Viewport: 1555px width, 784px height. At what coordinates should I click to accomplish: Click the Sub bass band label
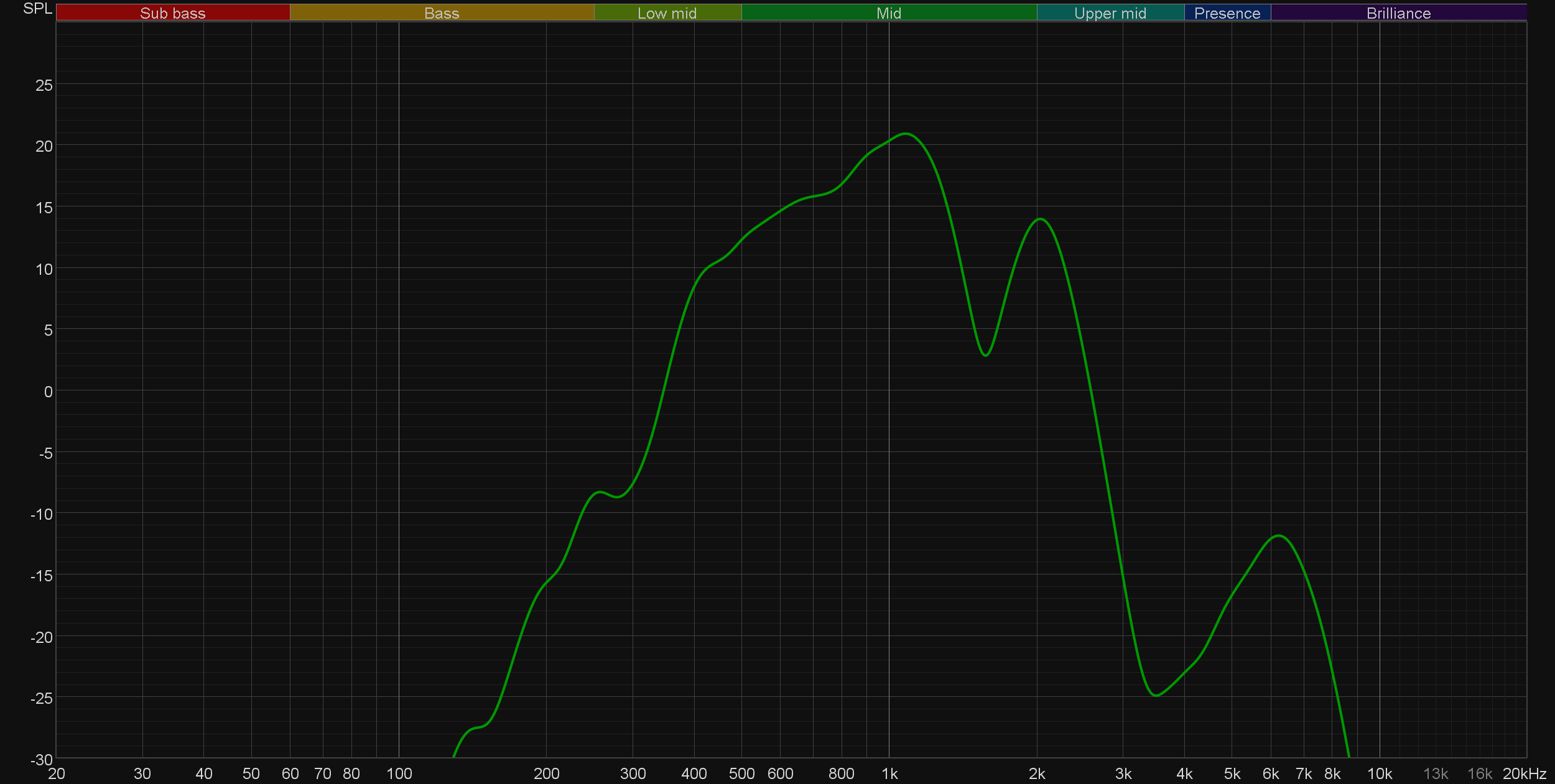[172, 13]
